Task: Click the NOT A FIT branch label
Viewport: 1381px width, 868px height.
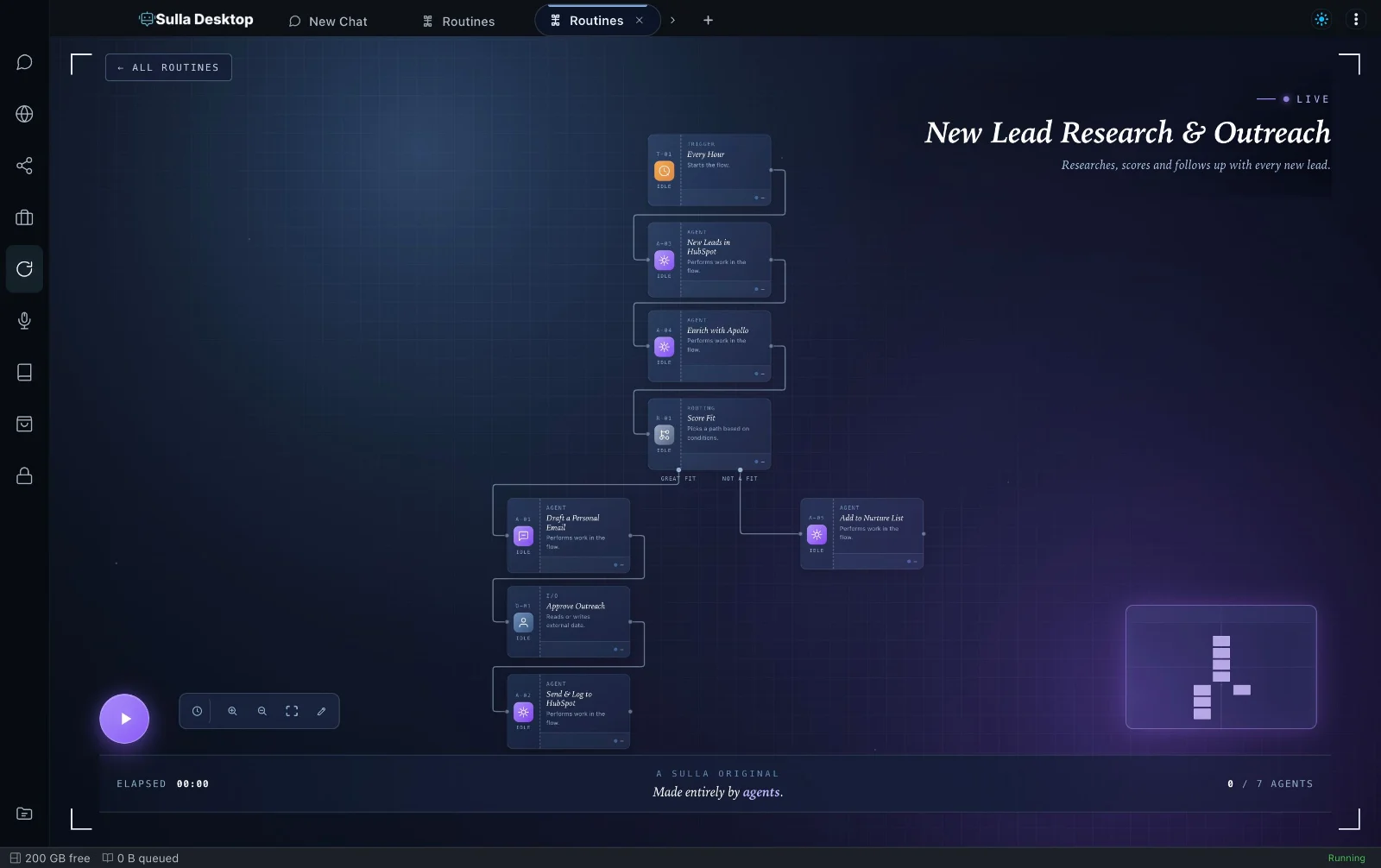Action: tap(740, 479)
